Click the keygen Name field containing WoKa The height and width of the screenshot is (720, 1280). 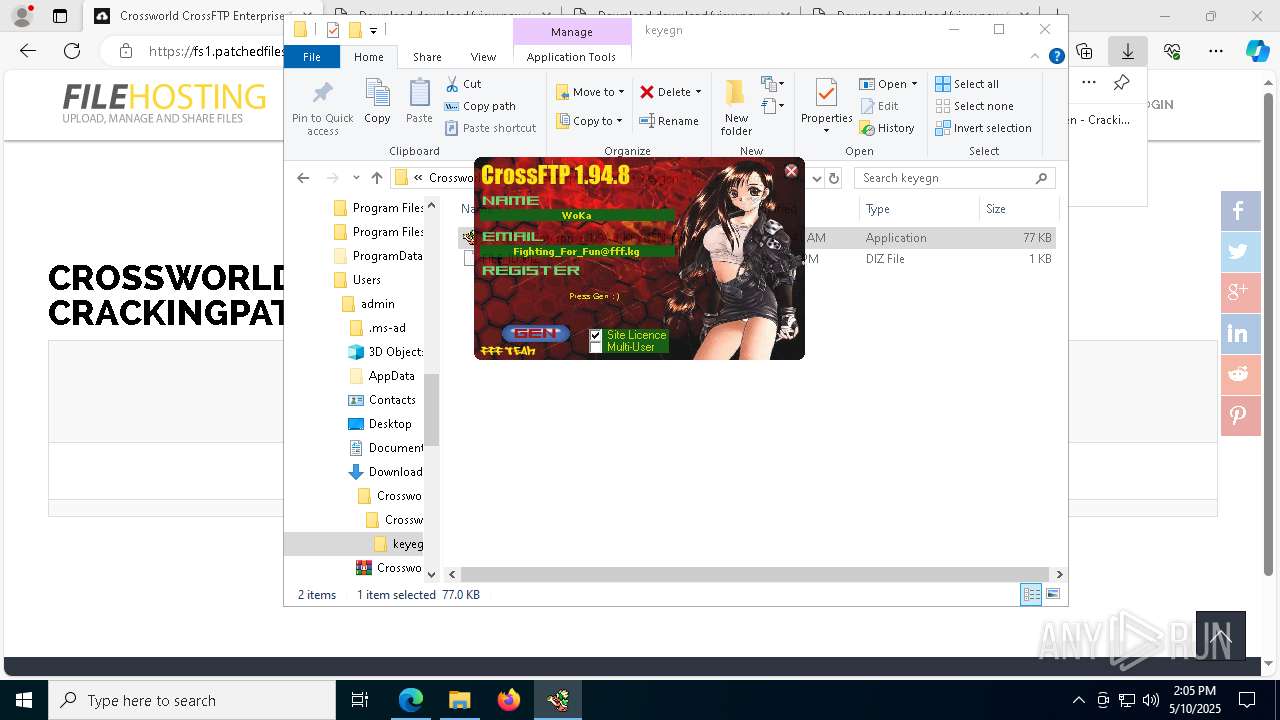point(576,215)
